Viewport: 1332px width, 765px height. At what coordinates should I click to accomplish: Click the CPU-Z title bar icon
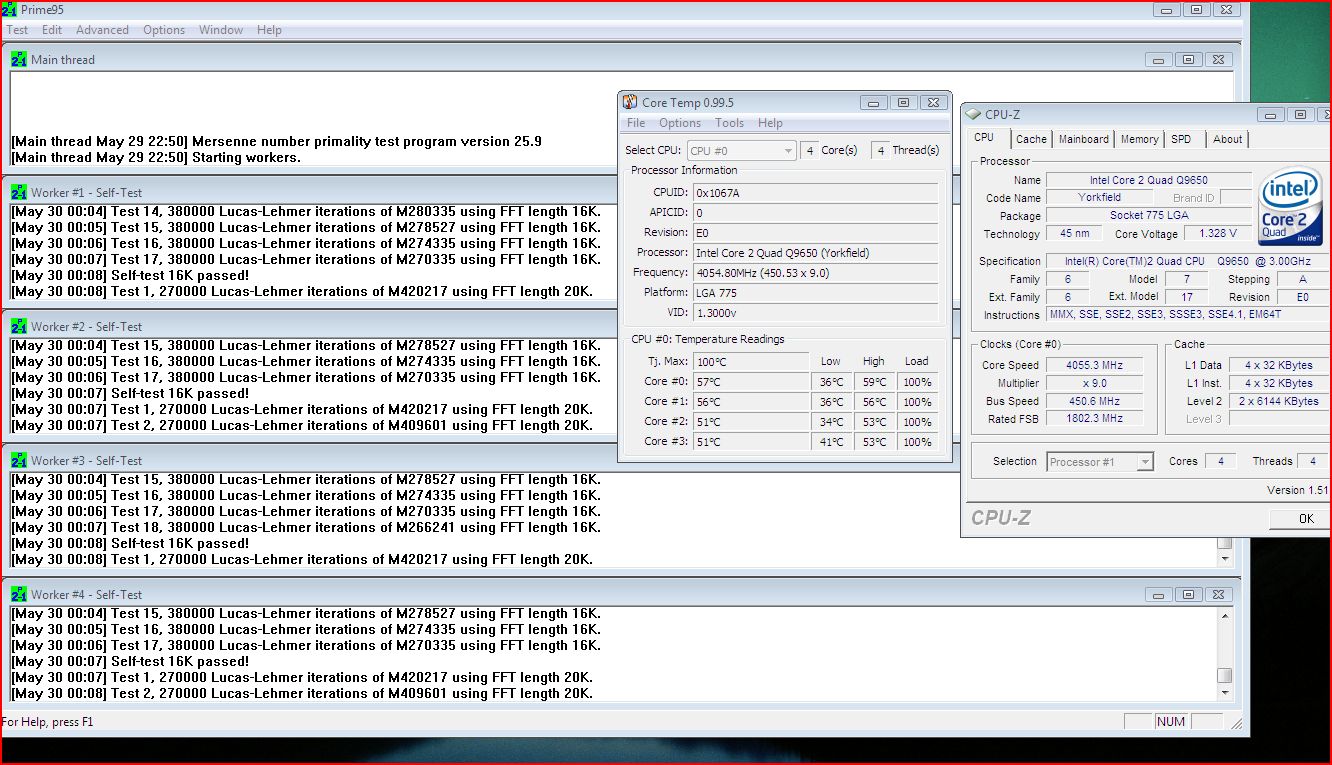pyautogui.click(x=973, y=114)
